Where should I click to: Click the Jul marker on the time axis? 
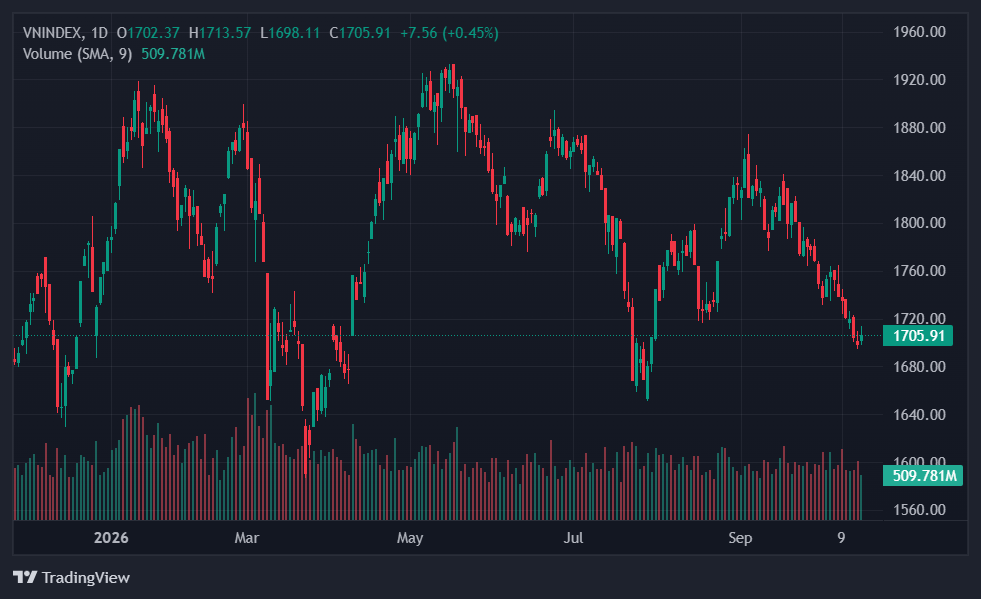click(x=573, y=538)
